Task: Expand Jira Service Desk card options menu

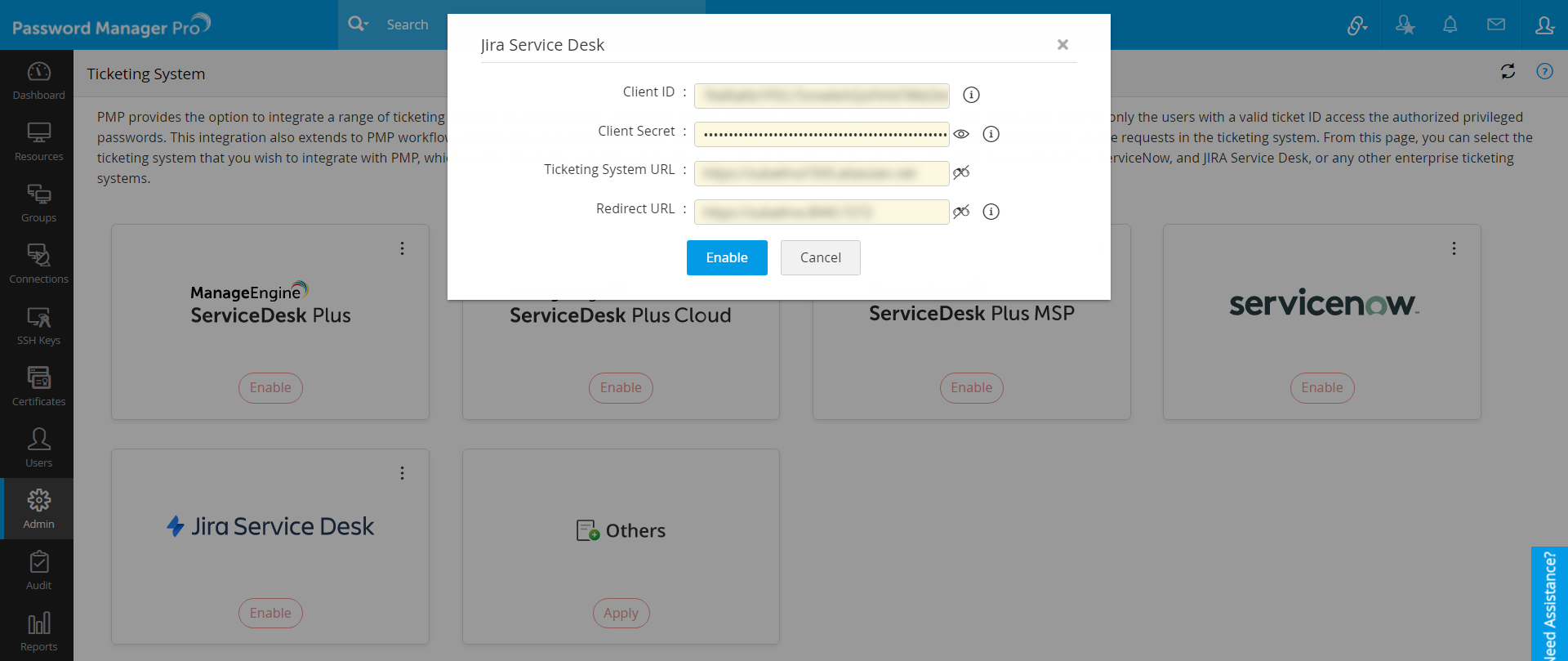Action: (x=402, y=473)
